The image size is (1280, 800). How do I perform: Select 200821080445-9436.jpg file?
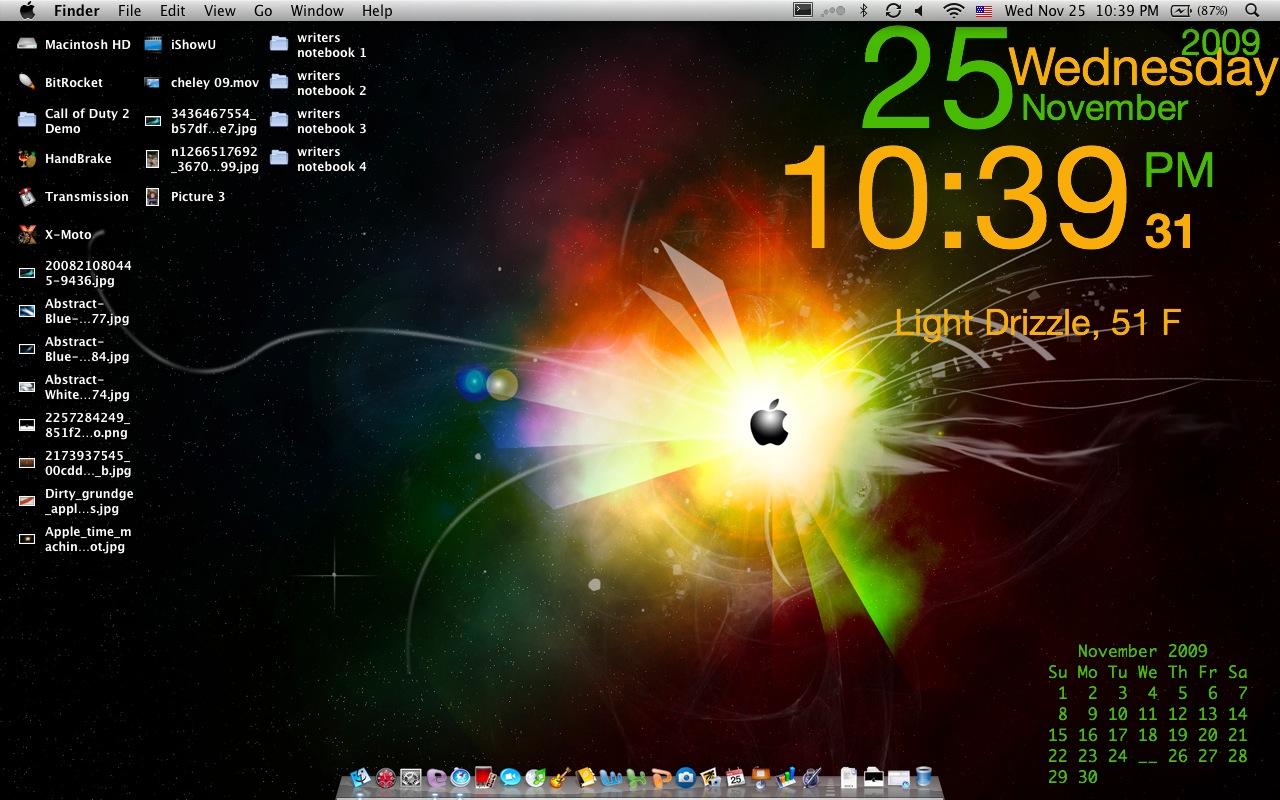(27, 273)
